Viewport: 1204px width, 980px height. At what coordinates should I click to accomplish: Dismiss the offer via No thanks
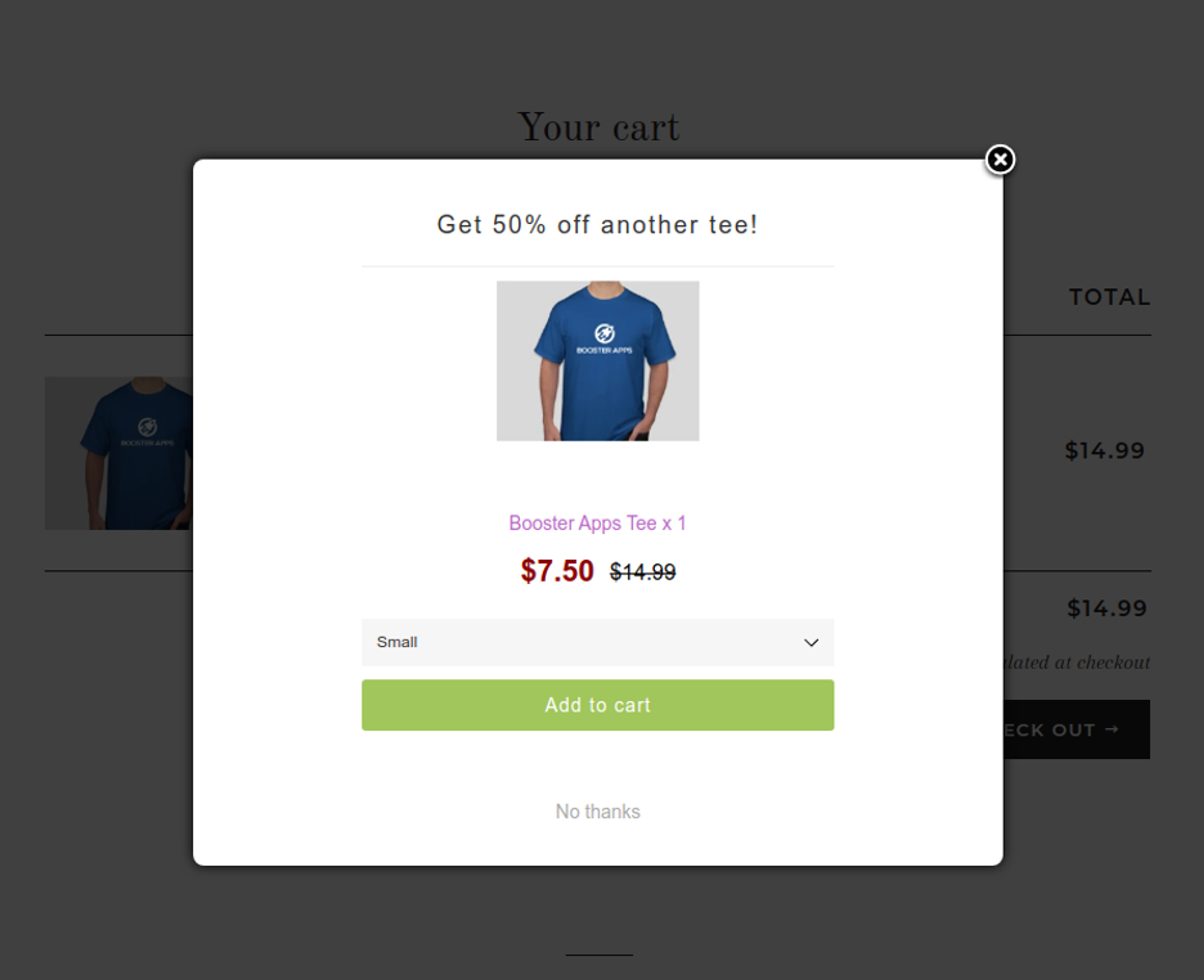point(597,811)
